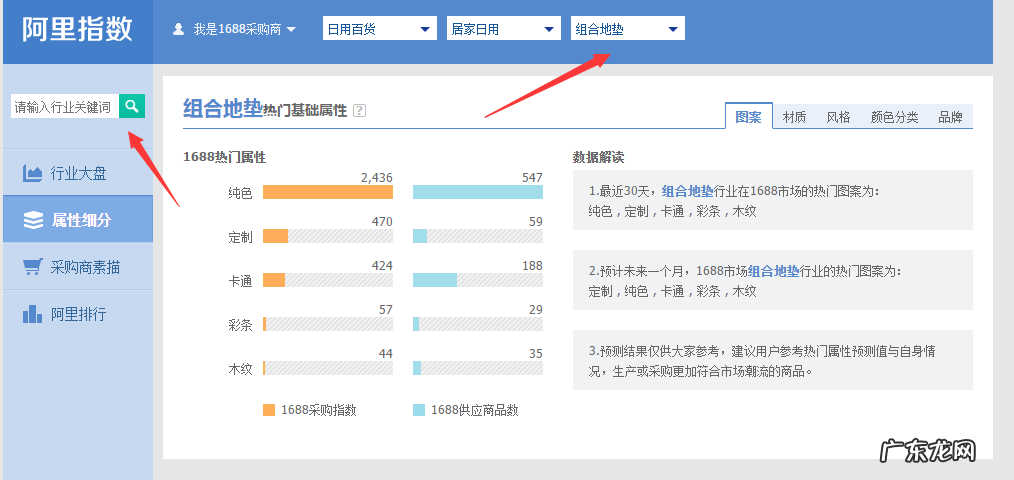Click the 1688热门属性 heading
This screenshot has height=480, width=1014.
(x=224, y=157)
